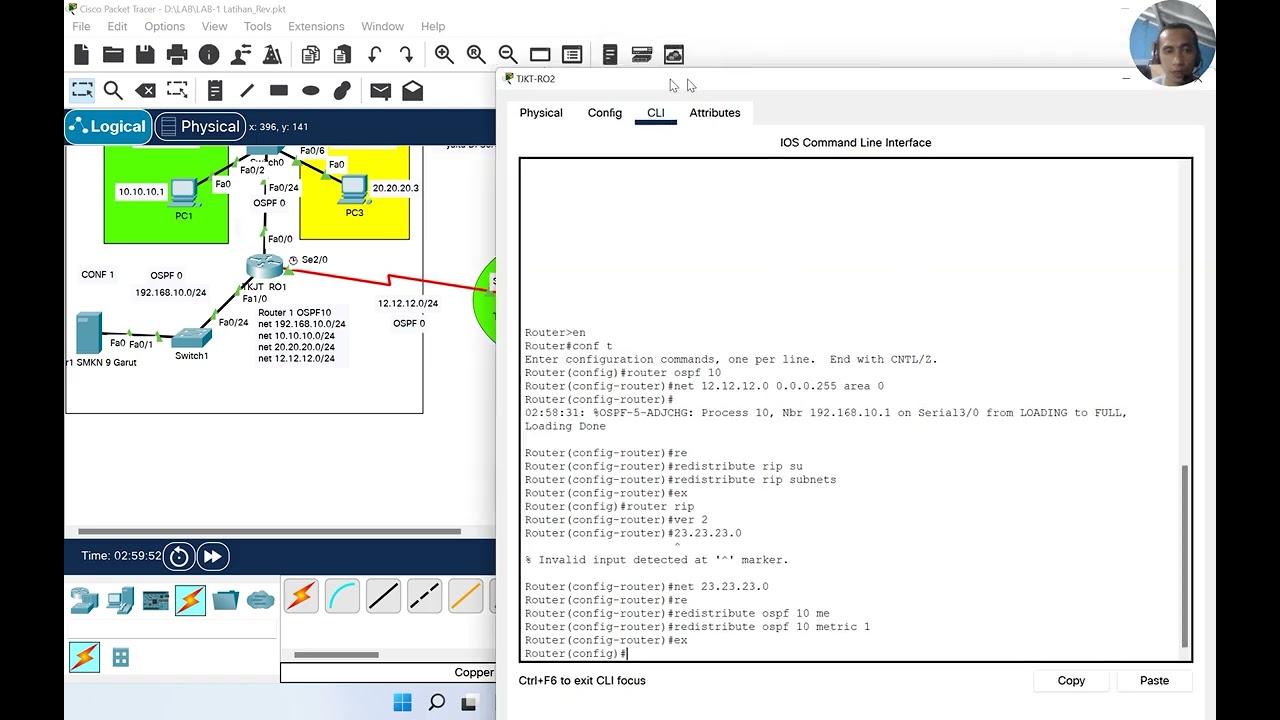Undo the last action
The image size is (1280, 720).
pyautogui.click(x=375, y=55)
